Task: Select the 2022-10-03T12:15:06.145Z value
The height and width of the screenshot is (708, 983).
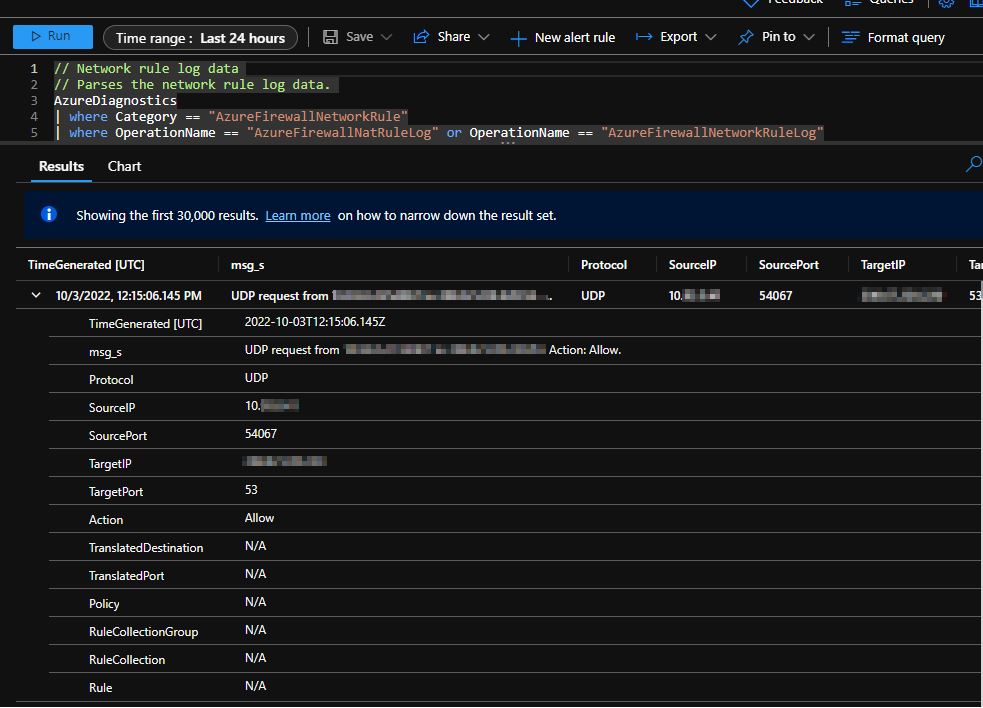Action: (315, 322)
